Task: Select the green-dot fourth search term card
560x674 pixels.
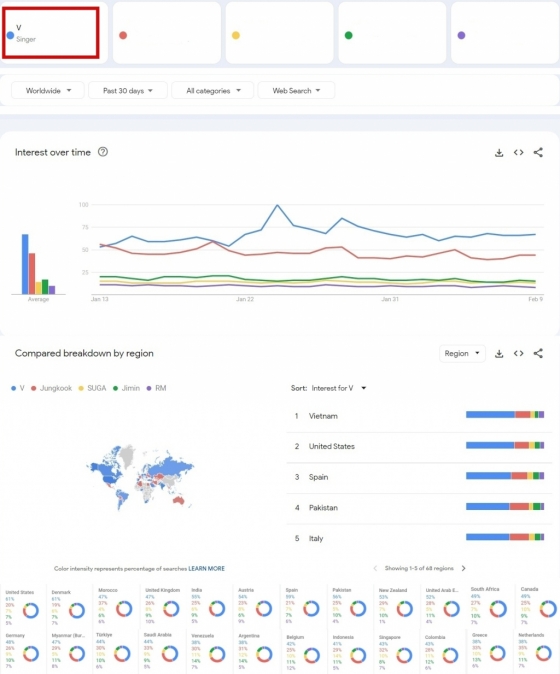Action: point(392,33)
